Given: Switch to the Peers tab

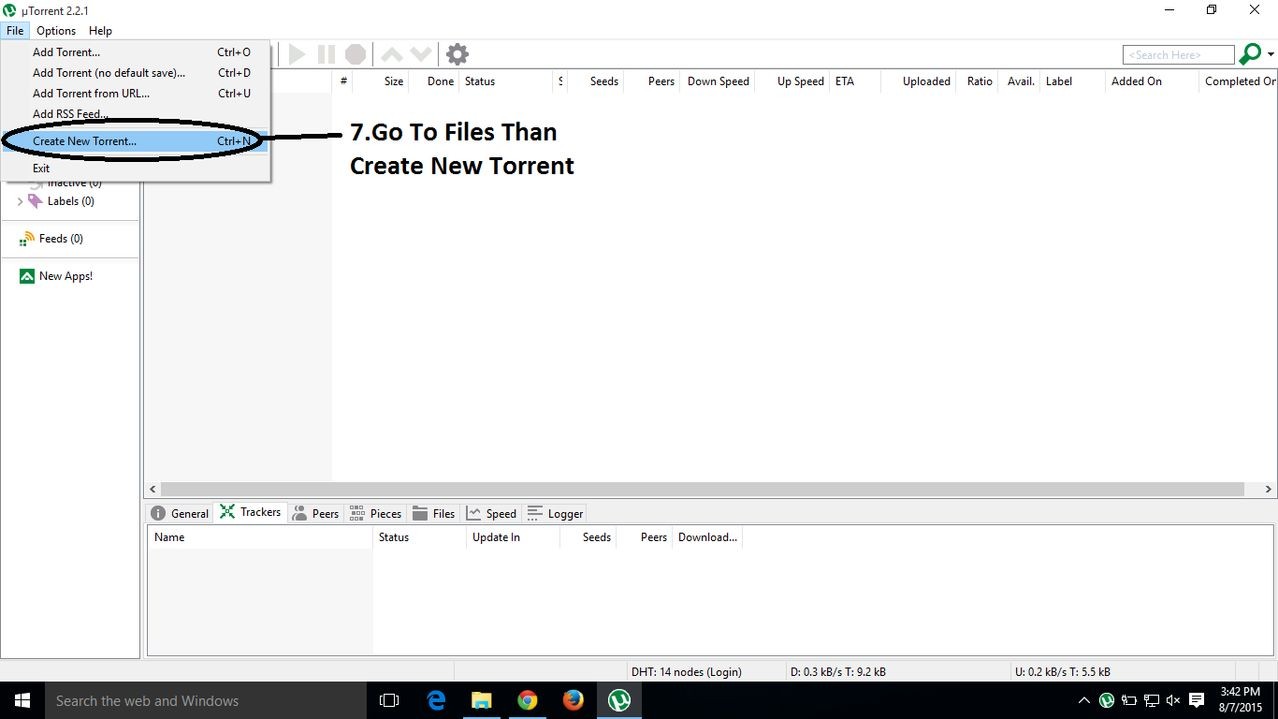Looking at the screenshot, I should click(315, 513).
